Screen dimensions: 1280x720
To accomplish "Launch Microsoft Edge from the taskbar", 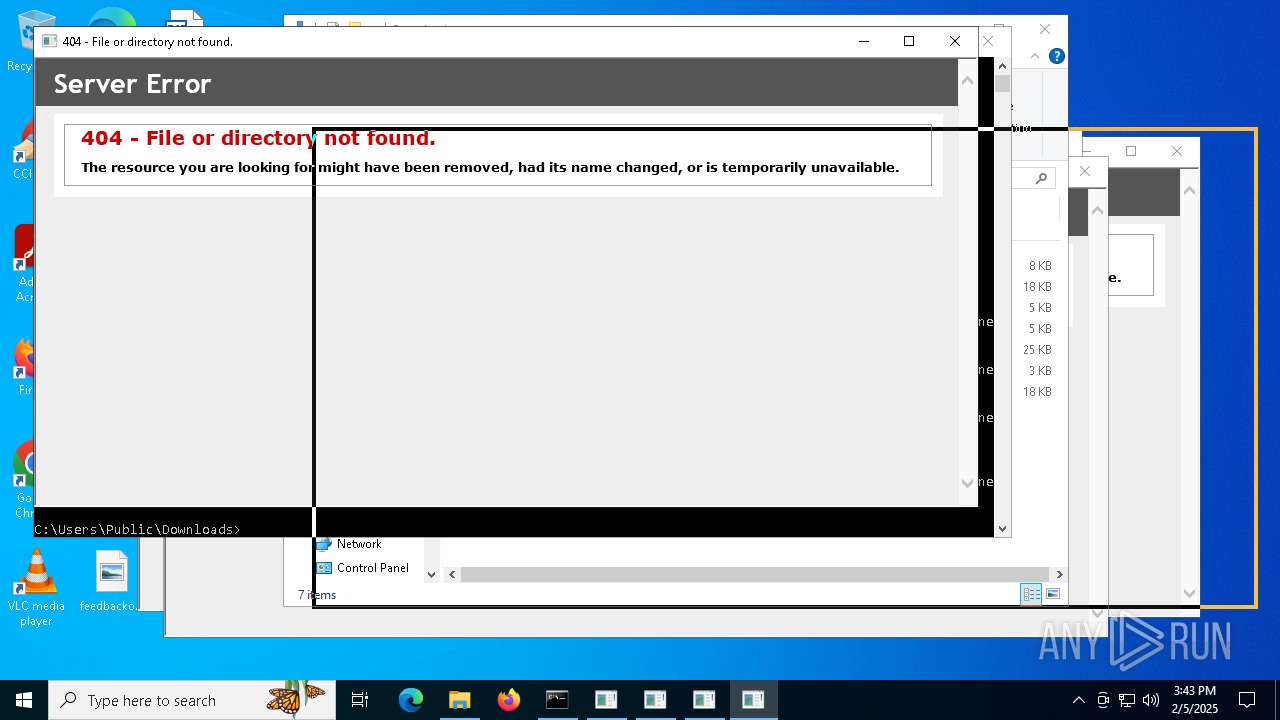I will (411, 700).
